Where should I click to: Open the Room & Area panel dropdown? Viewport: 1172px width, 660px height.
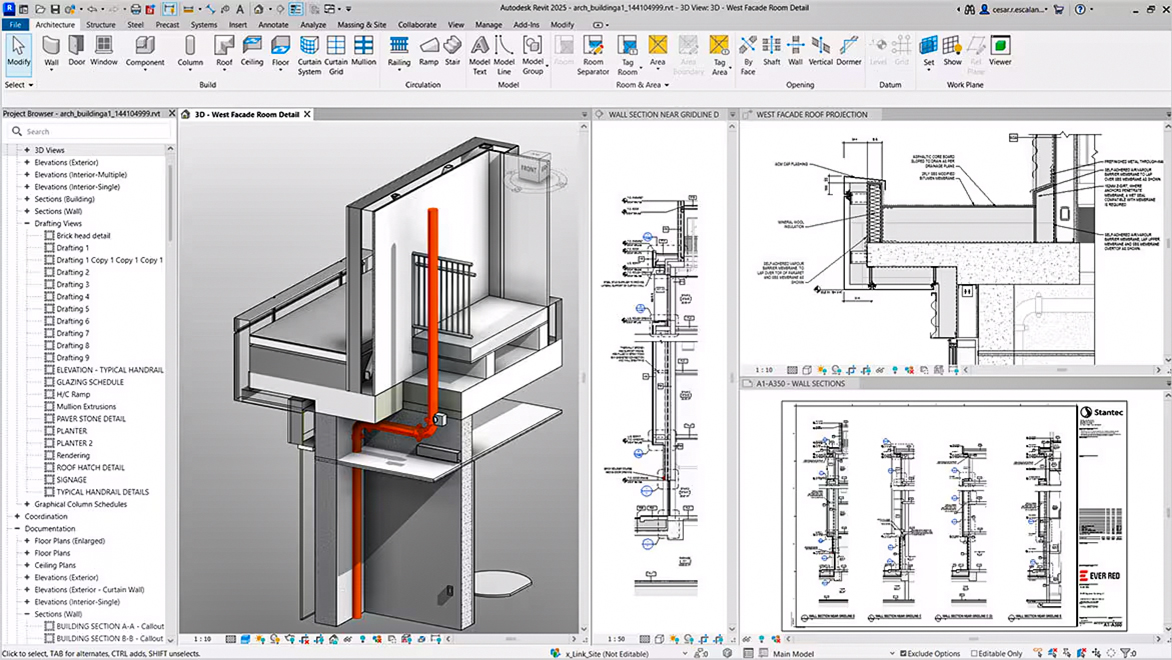click(x=642, y=84)
